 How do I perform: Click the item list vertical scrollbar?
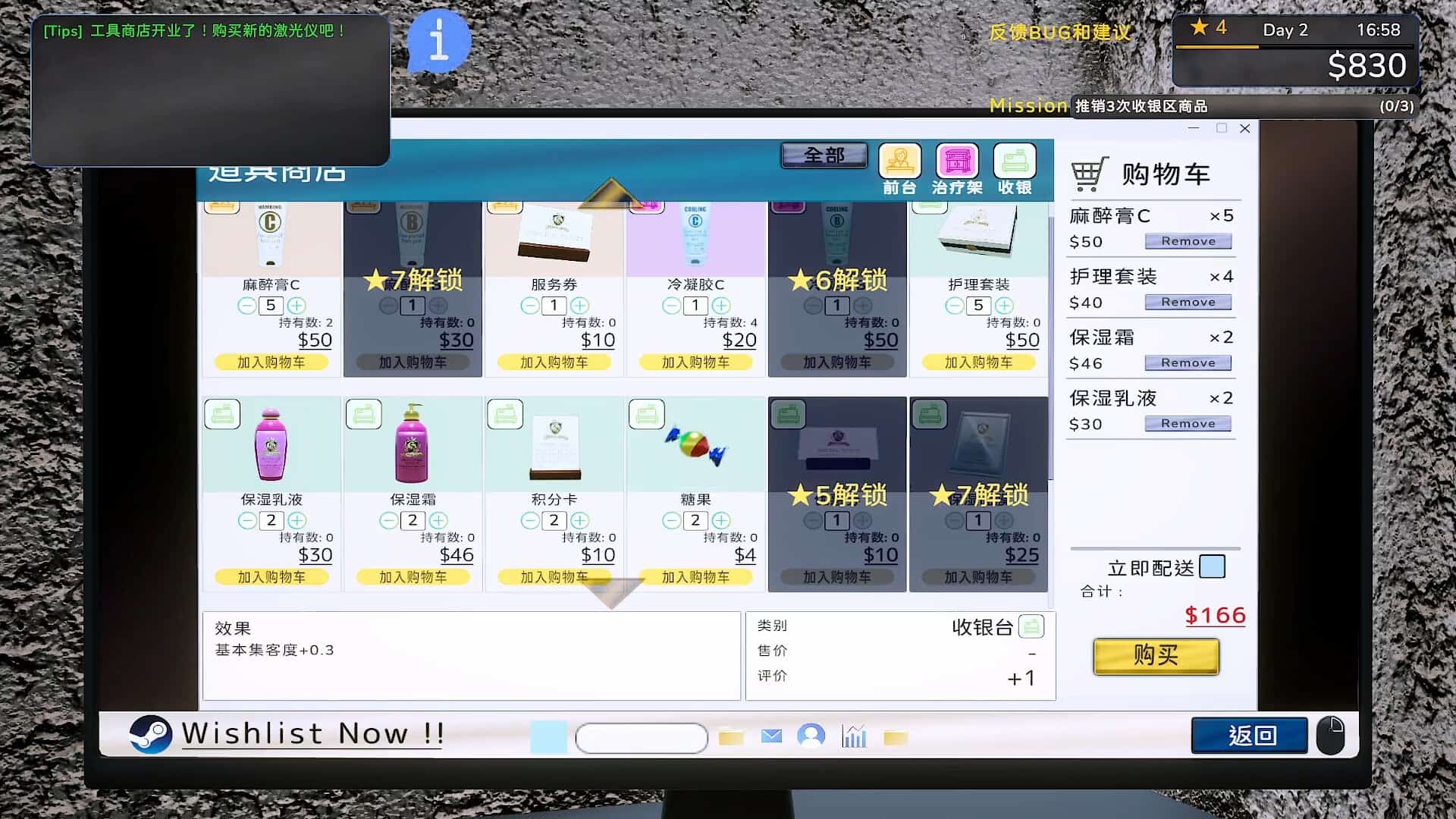pos(1051,349)
